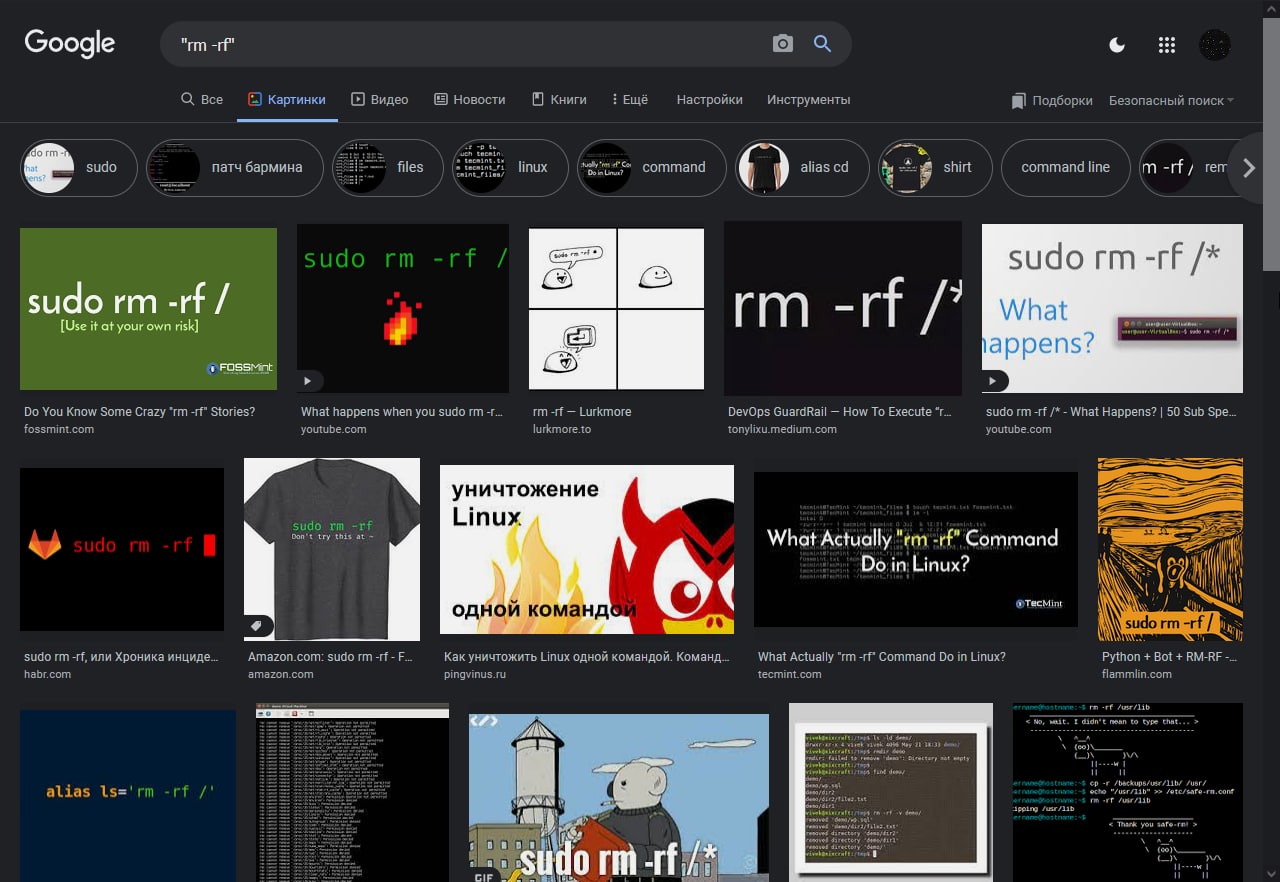Switch to the Новости tab
This screenshot has width=1280, height=882.
click(x=470, y=99)
